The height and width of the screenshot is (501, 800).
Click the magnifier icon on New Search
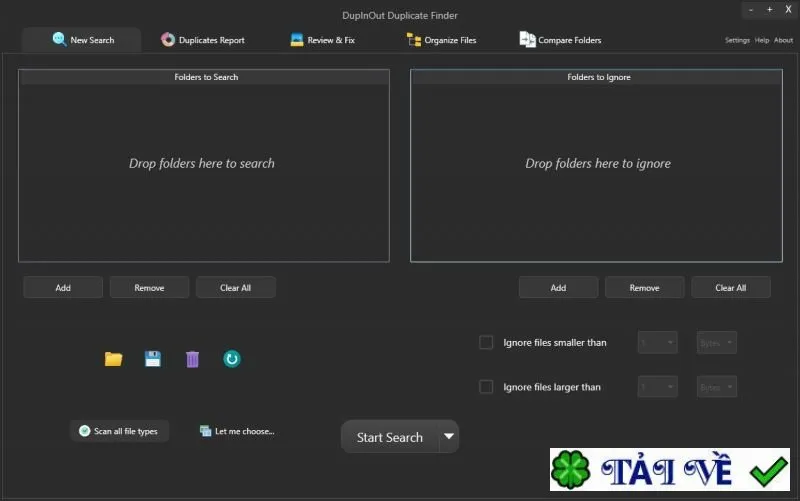(59, 39)
